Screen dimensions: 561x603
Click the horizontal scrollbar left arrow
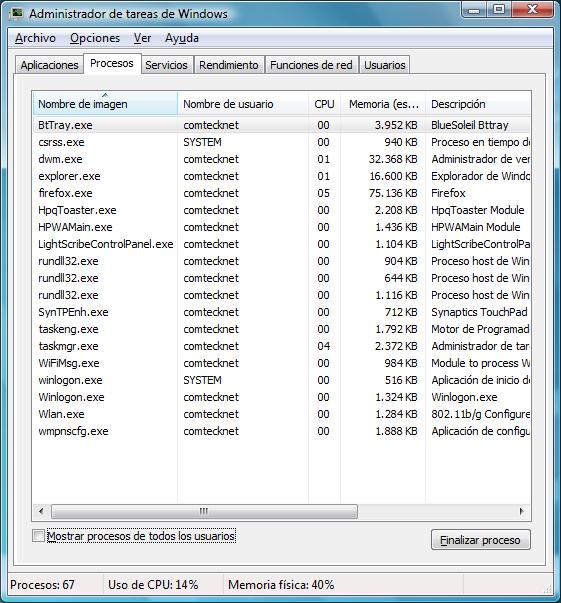tap(41, 511)
